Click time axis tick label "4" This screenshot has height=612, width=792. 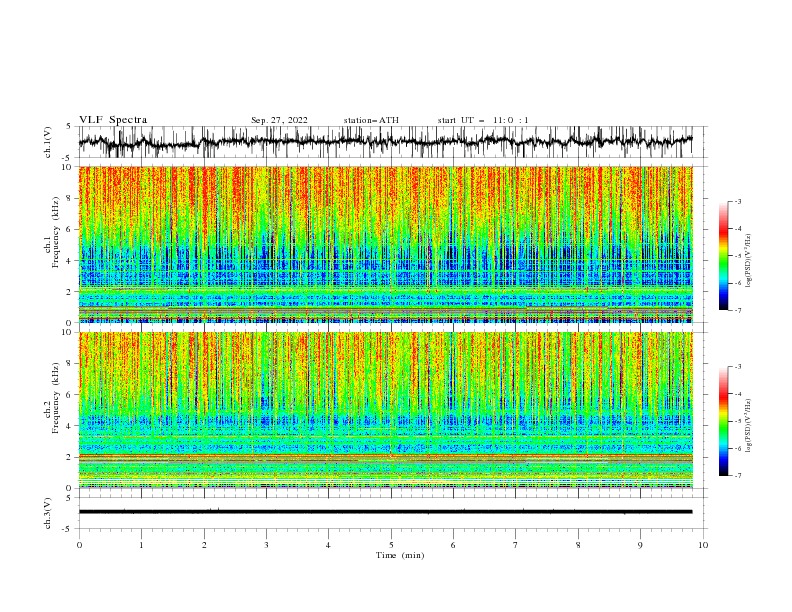(328, 545)
